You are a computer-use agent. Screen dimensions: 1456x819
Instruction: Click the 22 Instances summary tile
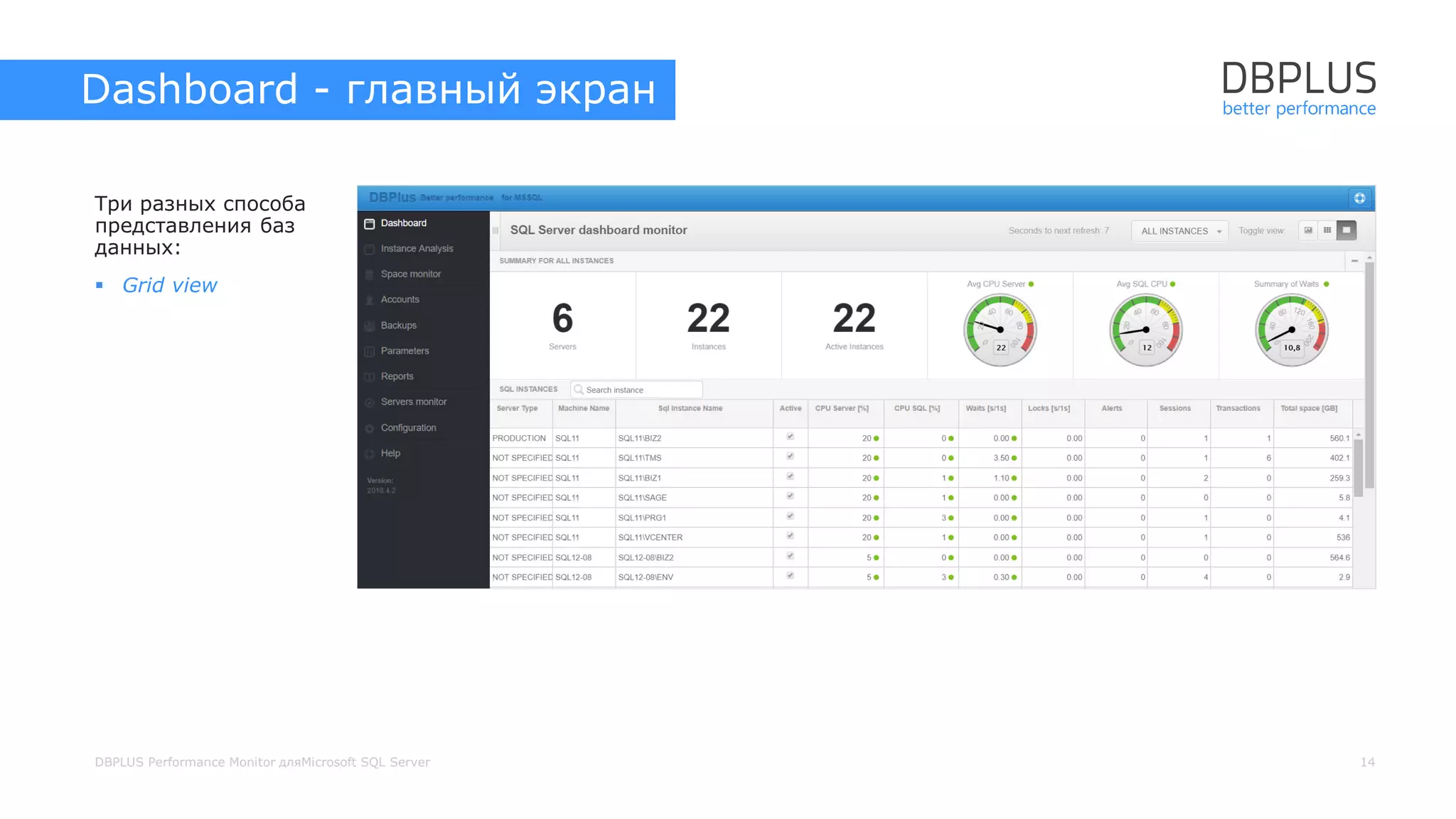(708, 325)
